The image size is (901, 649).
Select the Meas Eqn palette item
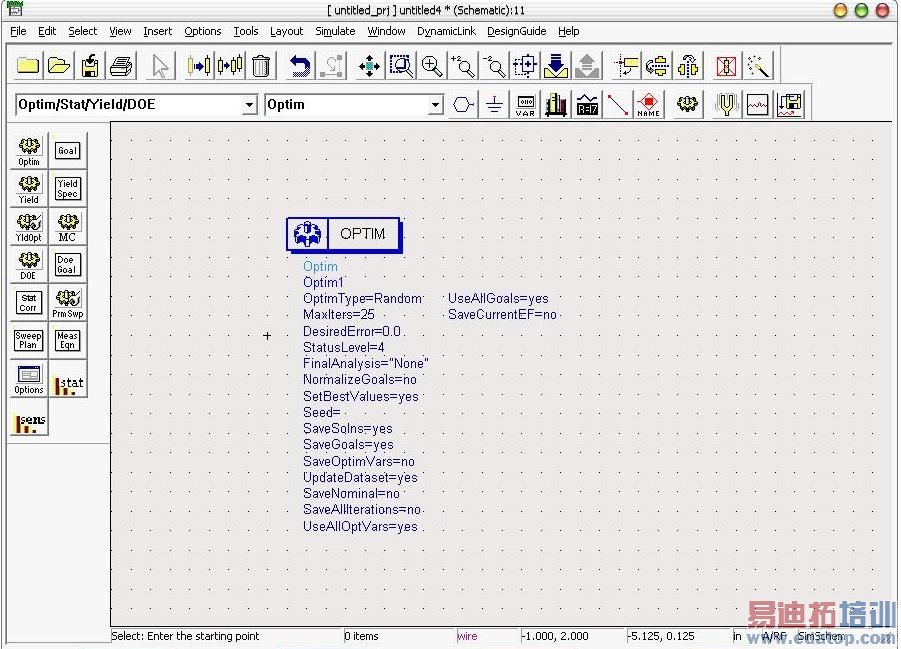point(67,341)
